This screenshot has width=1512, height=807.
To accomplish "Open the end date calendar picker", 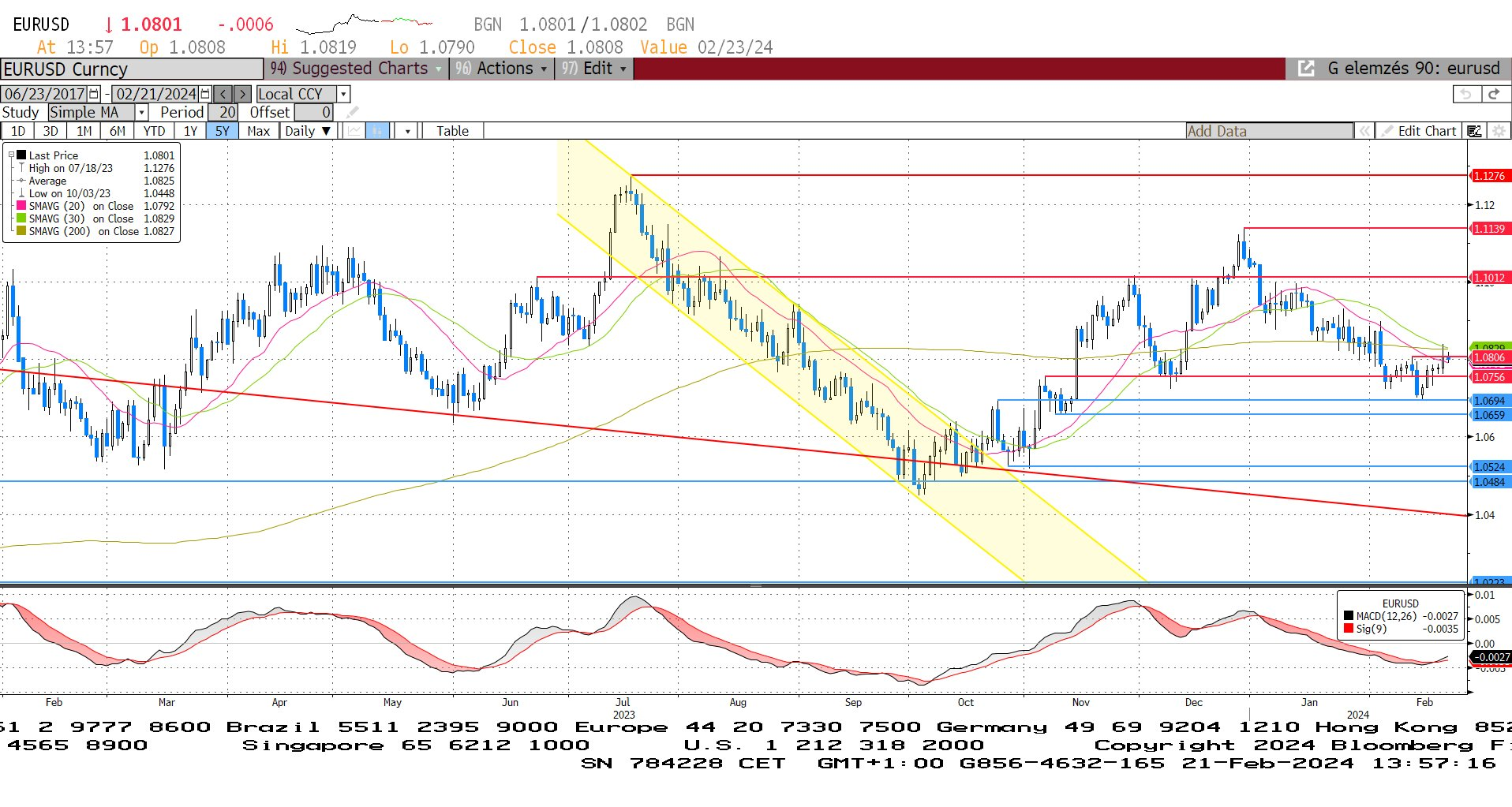I will tap(205, 94).
